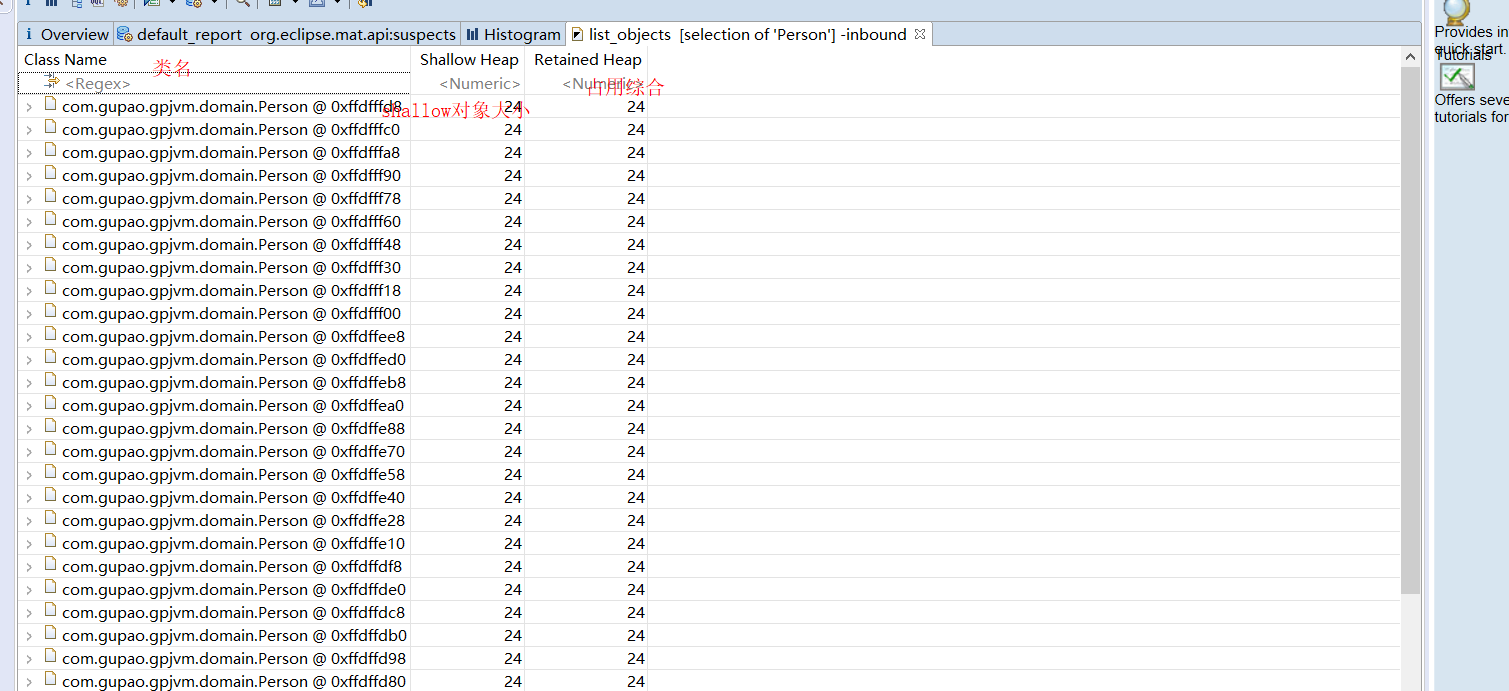
Task: Click the regex filter icon in Class Name row
Action: (x=52, y=82)
